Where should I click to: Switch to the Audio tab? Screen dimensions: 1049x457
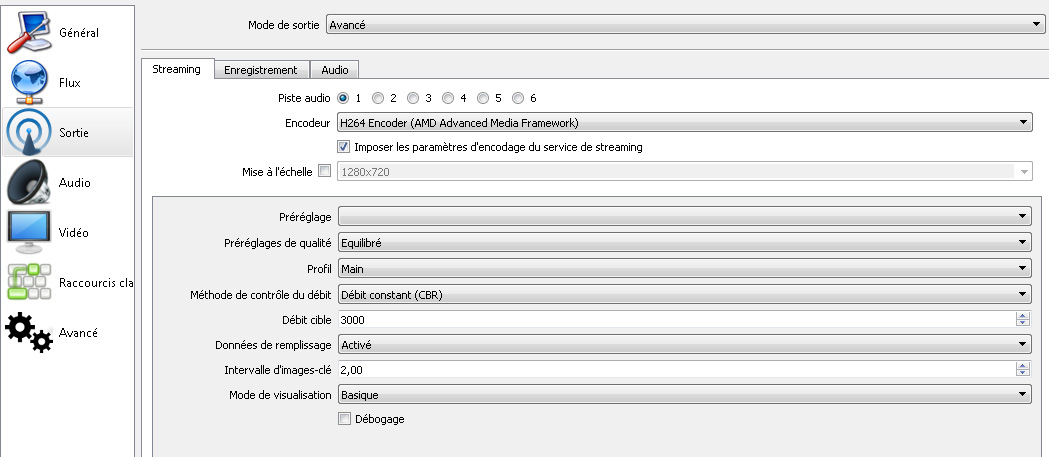point(335,70)
